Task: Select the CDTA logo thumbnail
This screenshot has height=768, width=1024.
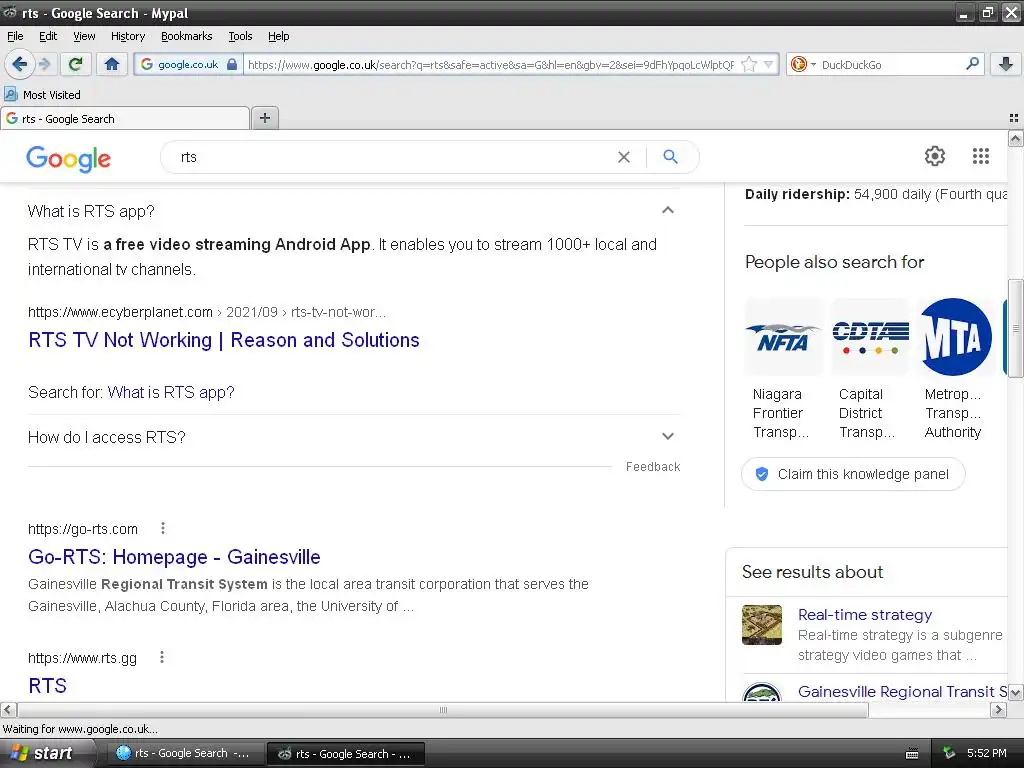Action: point(871,337)
